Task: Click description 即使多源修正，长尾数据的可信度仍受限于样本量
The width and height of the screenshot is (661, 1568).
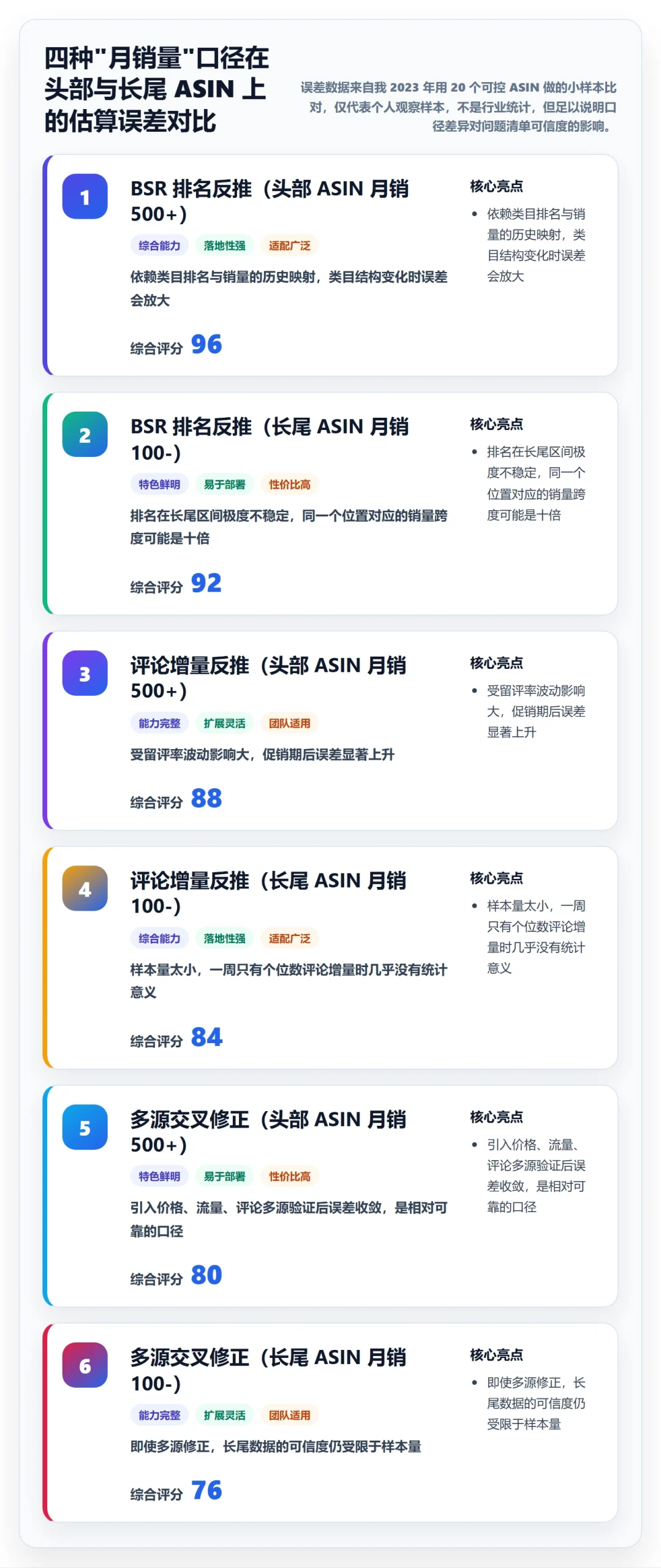Action: (x=276, y=1447)
